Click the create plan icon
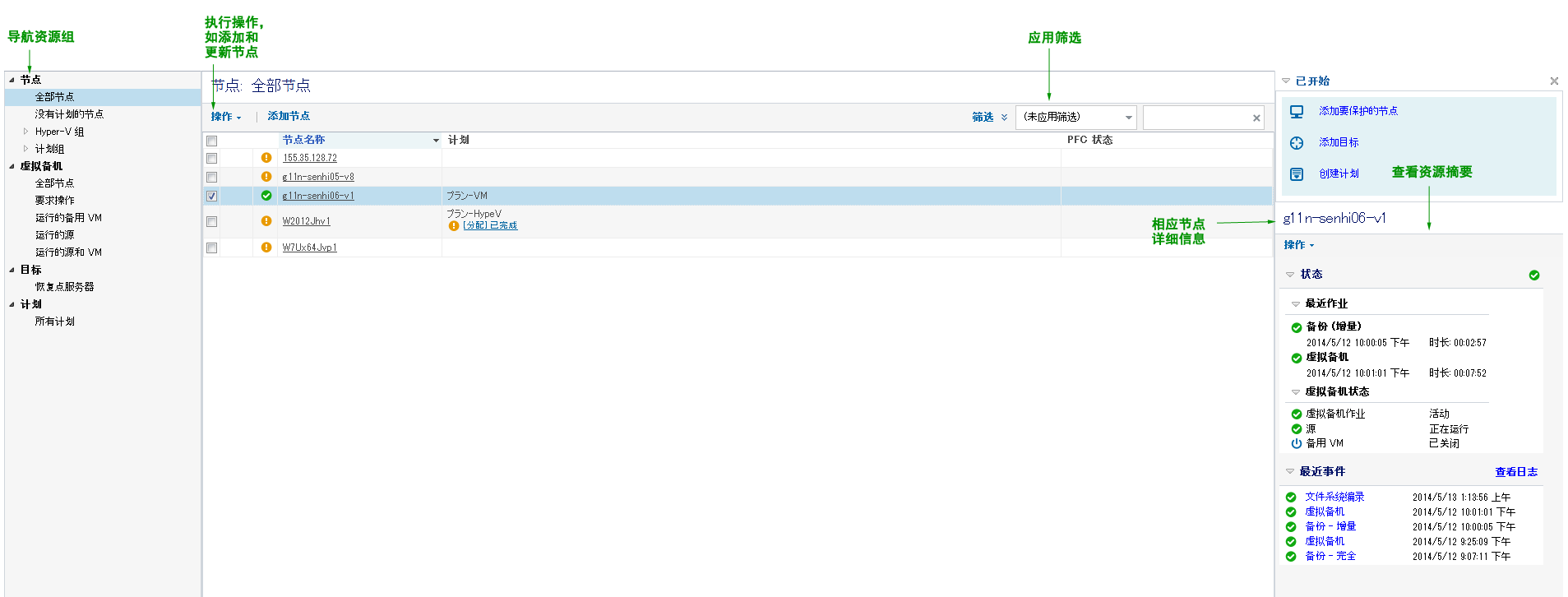The width and height of the screenshot is (1568, 597). 1297,174
